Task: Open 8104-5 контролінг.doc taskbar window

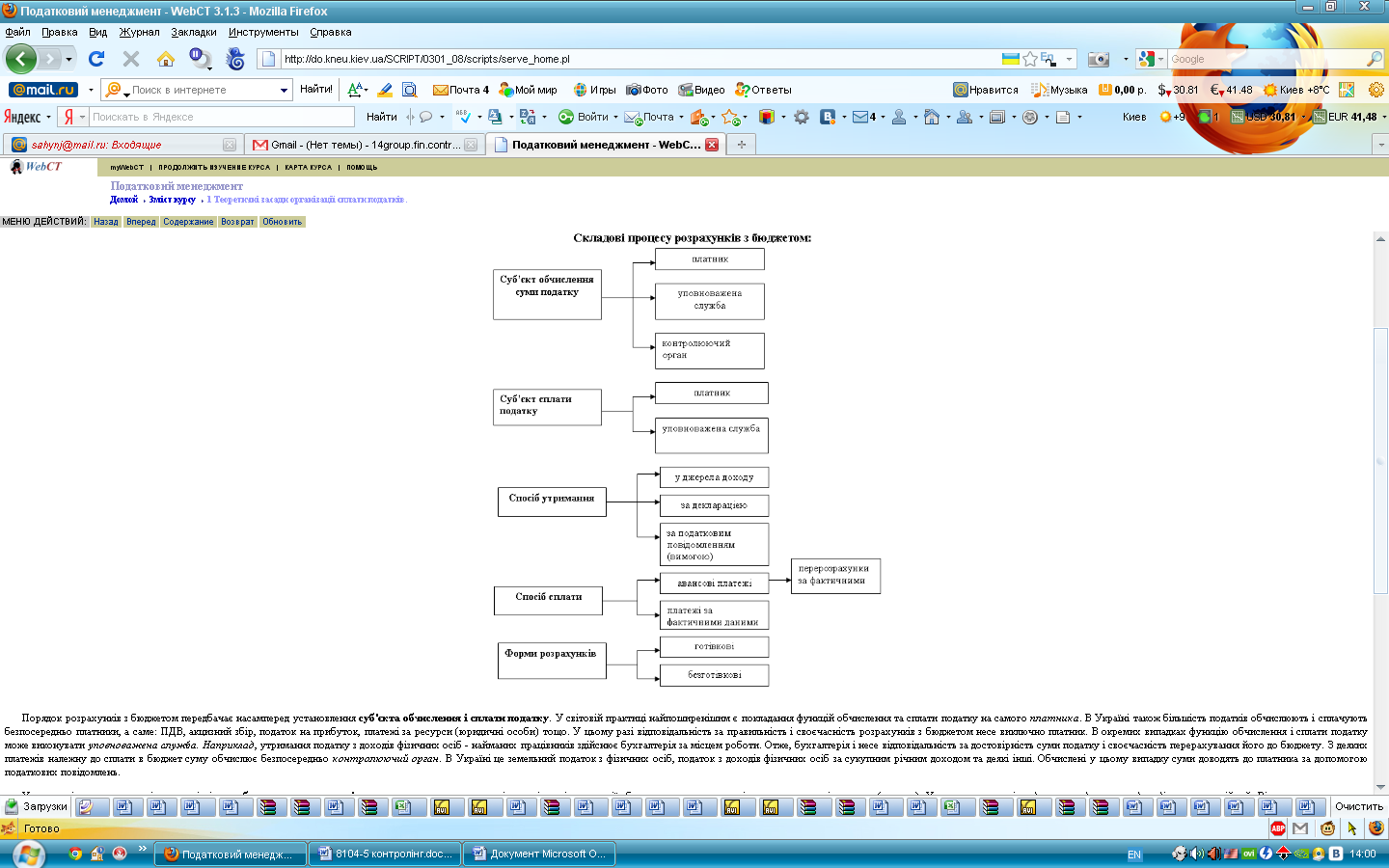Action: coord(385,854)
